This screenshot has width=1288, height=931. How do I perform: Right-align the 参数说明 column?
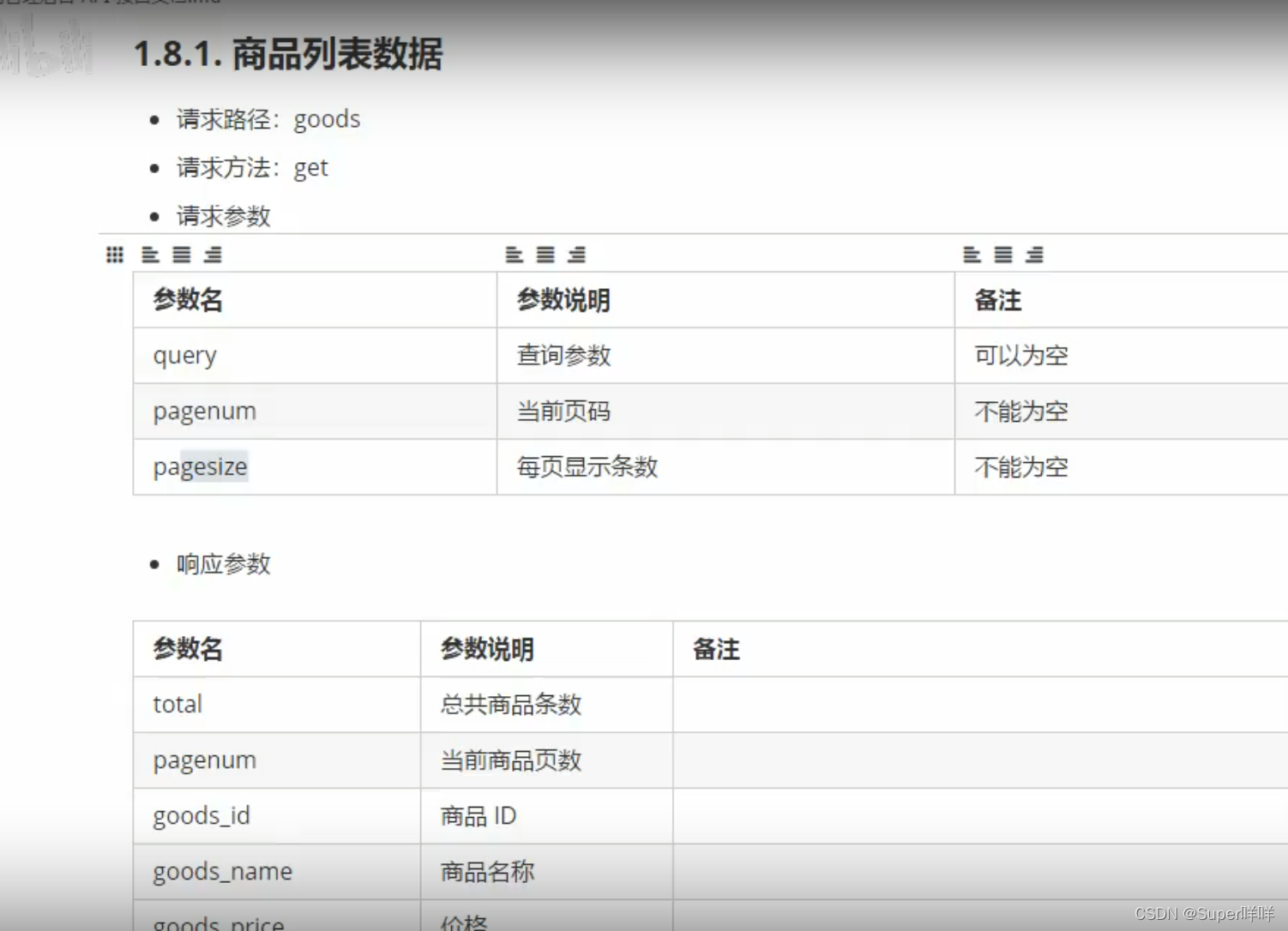tap(577, 254)
